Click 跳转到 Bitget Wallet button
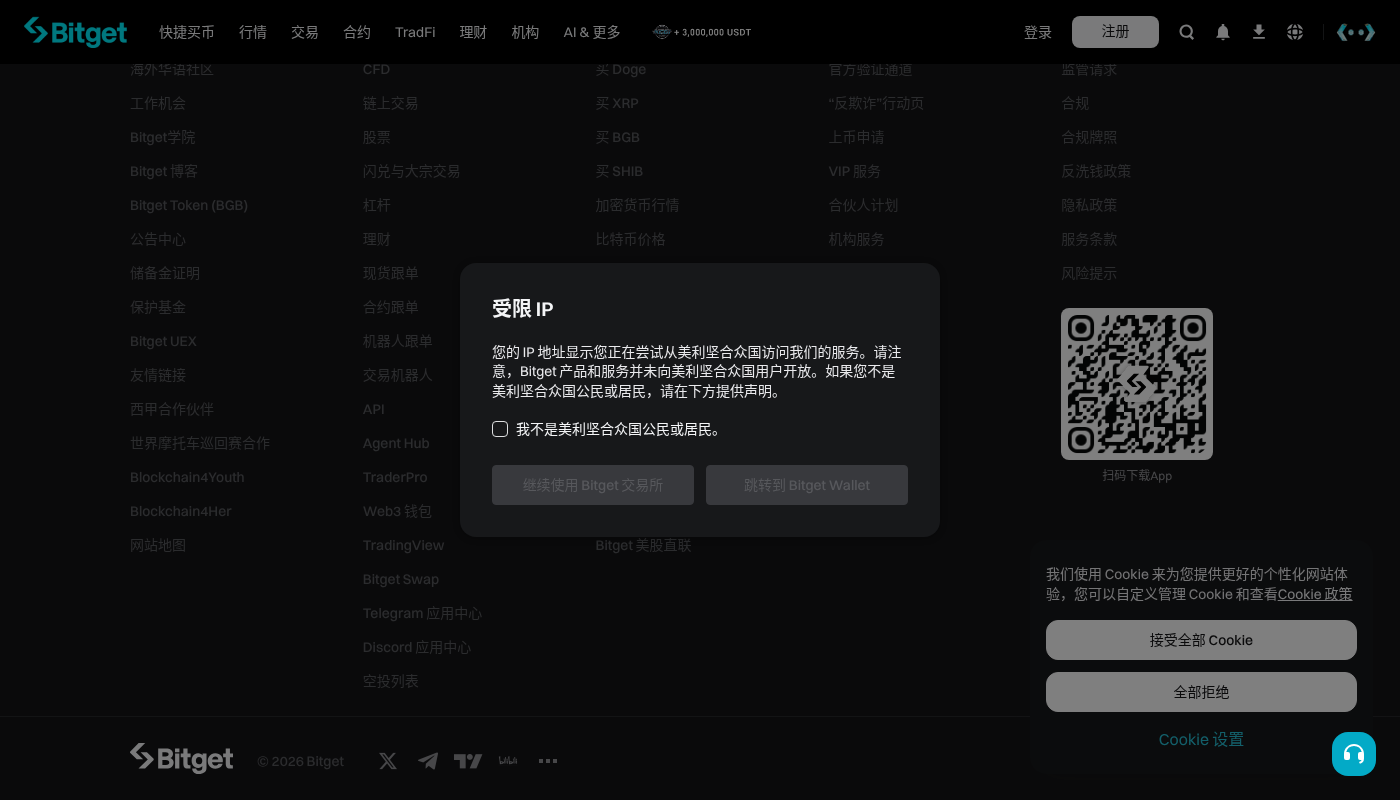Viewport: 1400px width, 800px height. pos(807,485)
